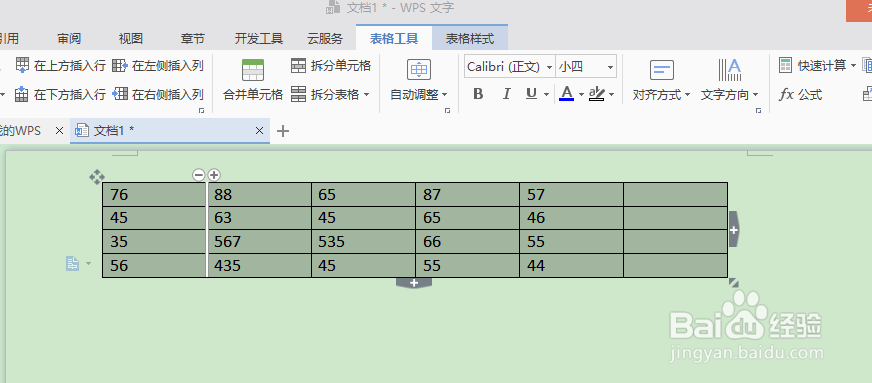
Task: Apply text highlight color
Action: tap(597, 94)
